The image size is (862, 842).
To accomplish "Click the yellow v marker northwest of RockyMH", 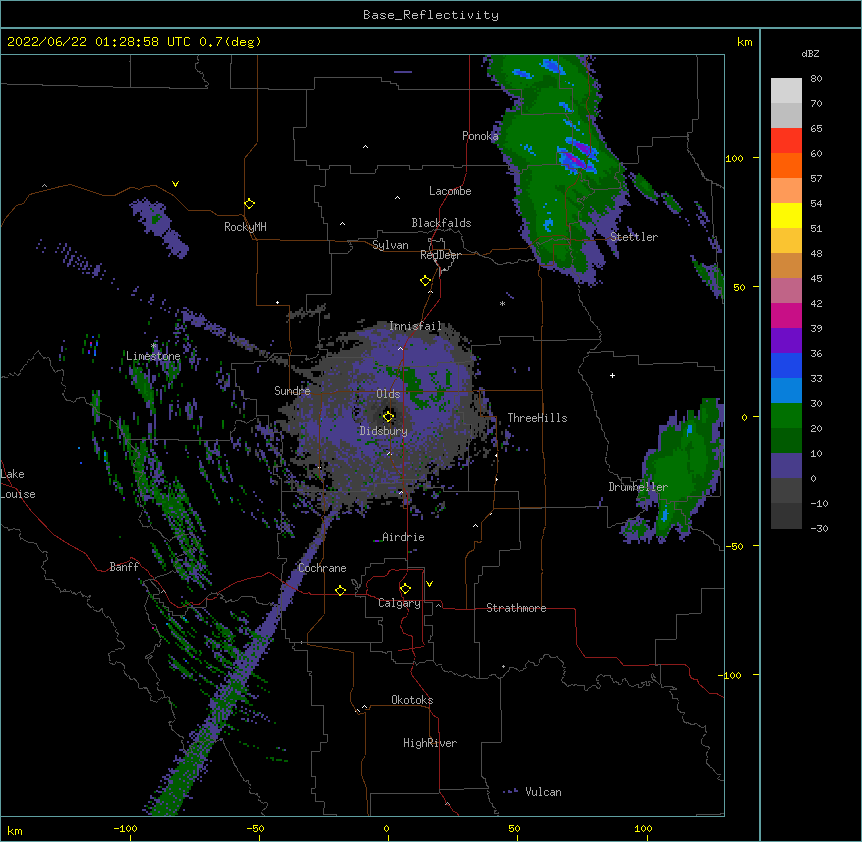I will click(175, 184).
